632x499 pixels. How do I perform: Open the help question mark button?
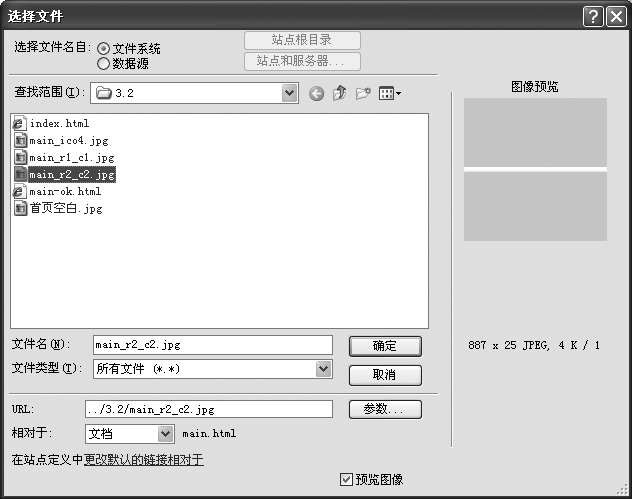point(593,17)
